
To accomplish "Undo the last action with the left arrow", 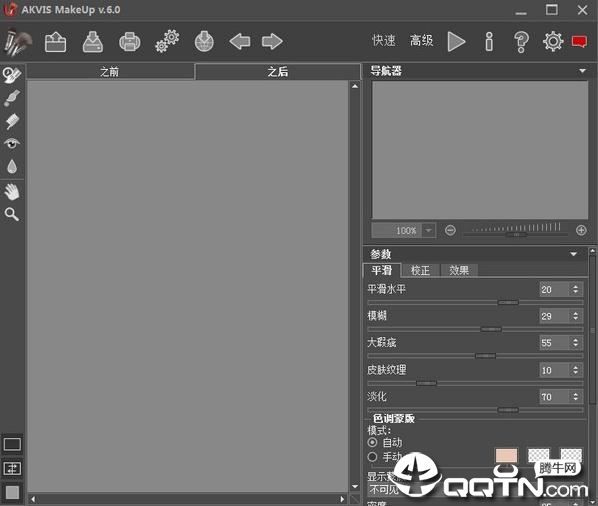I will point(240,41).
